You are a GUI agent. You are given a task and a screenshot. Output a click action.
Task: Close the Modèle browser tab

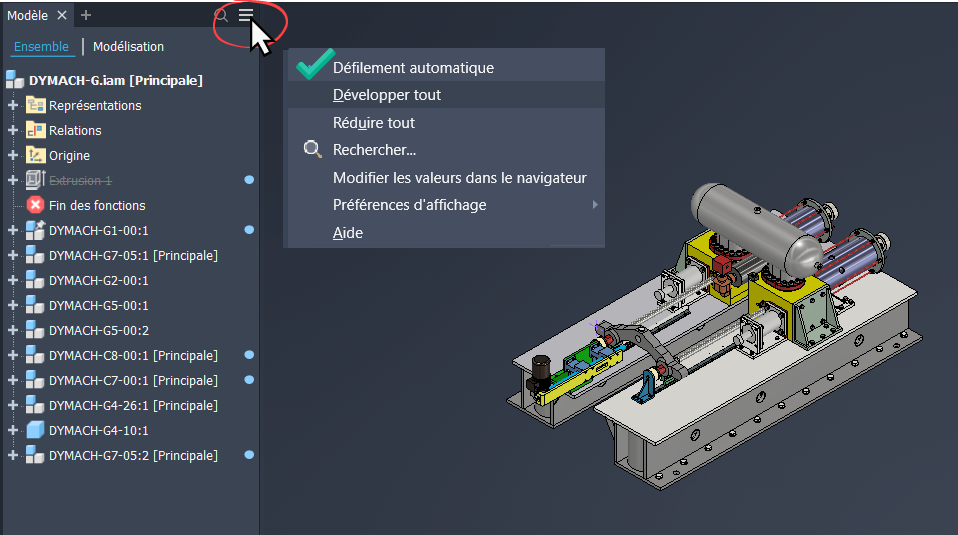[x=61, y=15]
